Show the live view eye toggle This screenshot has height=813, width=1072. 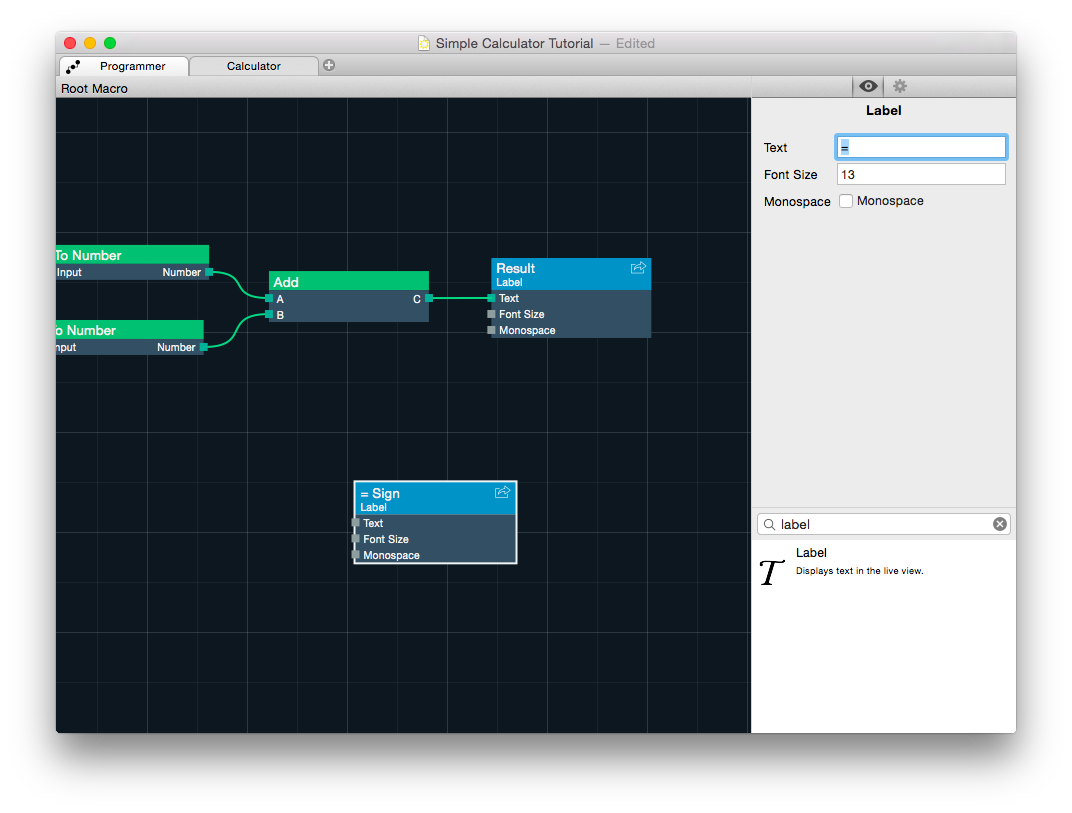(x=868, y=86)
